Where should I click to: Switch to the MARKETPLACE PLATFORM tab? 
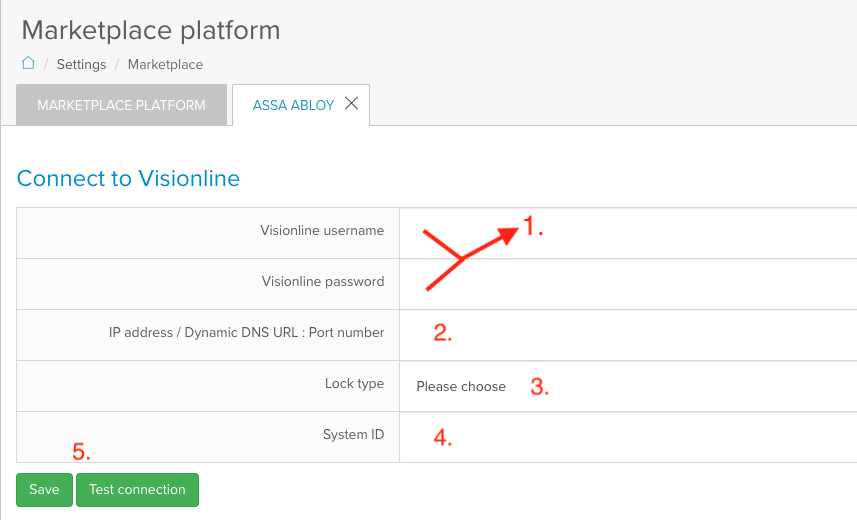pyautogui.click(x=121, y=105)
